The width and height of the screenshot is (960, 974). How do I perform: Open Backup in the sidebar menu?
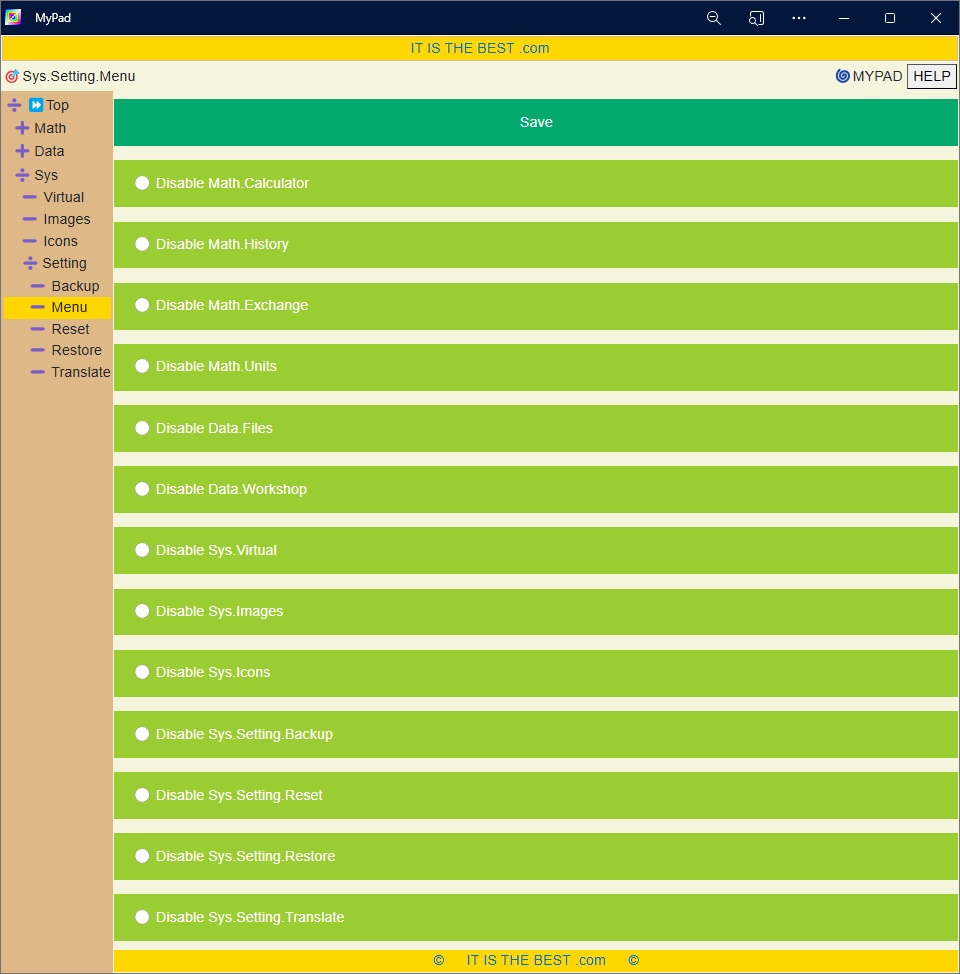click(75, 286)
